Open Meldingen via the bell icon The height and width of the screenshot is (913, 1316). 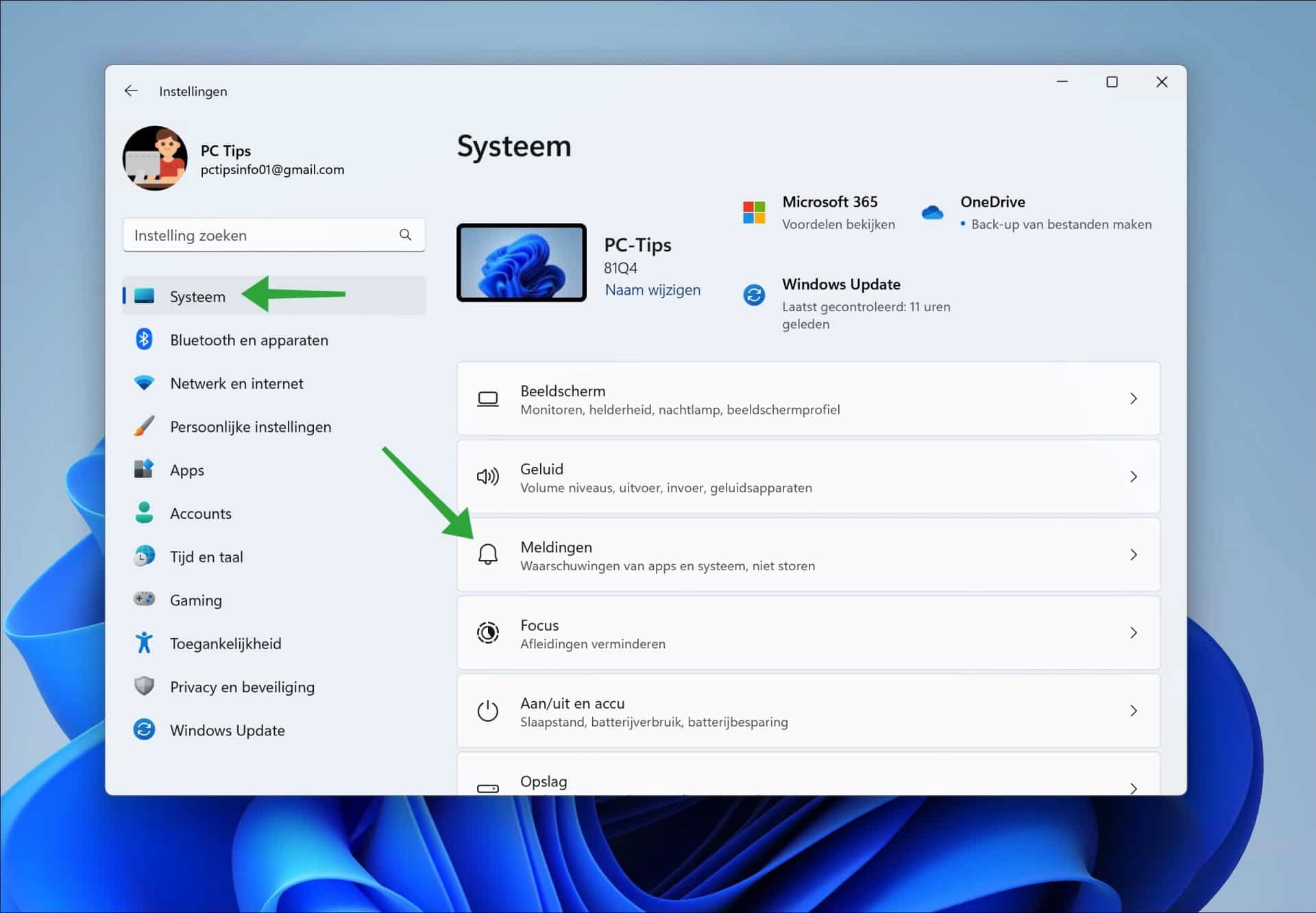click(x=488, y=555)
